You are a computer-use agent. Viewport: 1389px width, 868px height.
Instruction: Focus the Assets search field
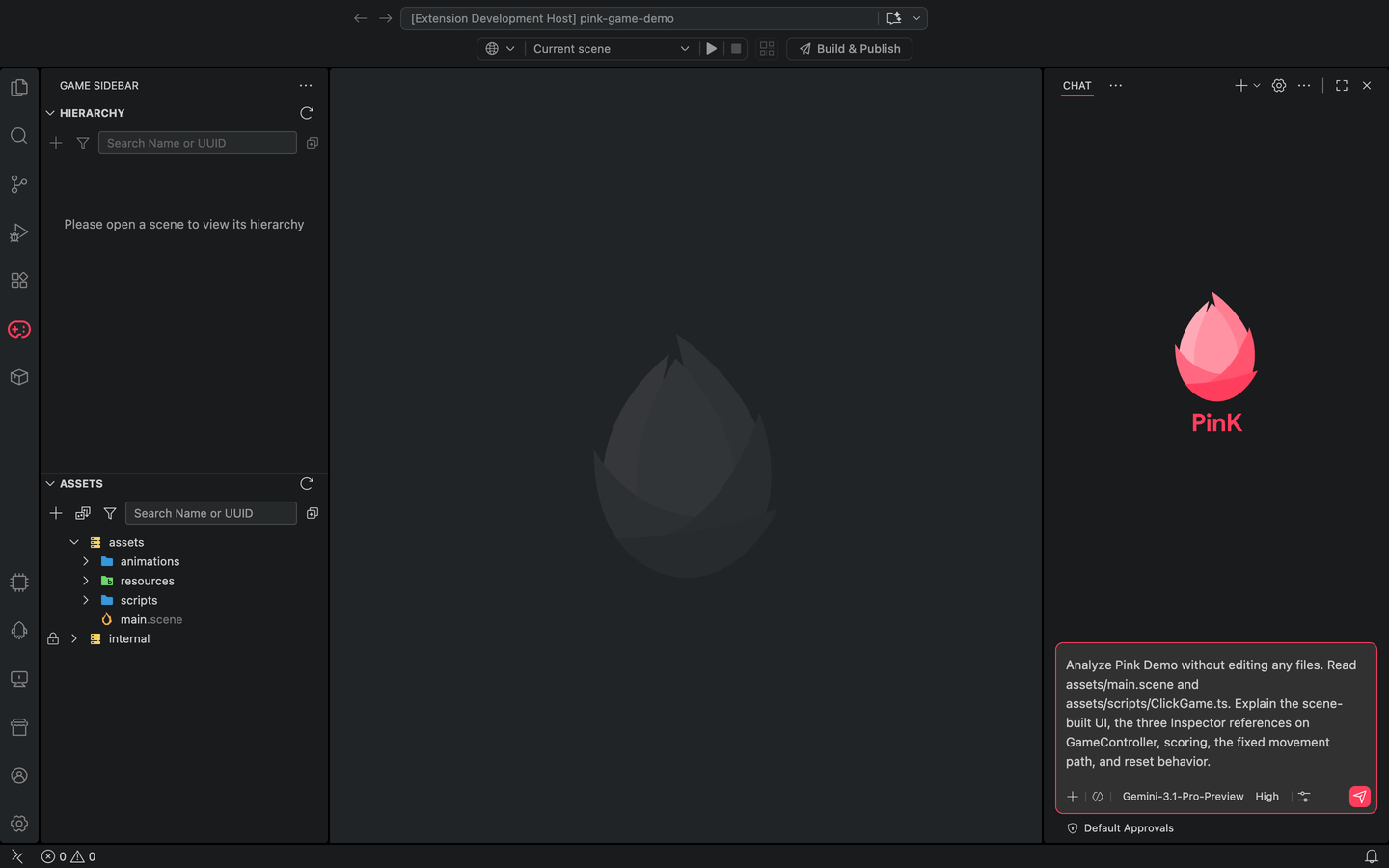pos(211,513)
